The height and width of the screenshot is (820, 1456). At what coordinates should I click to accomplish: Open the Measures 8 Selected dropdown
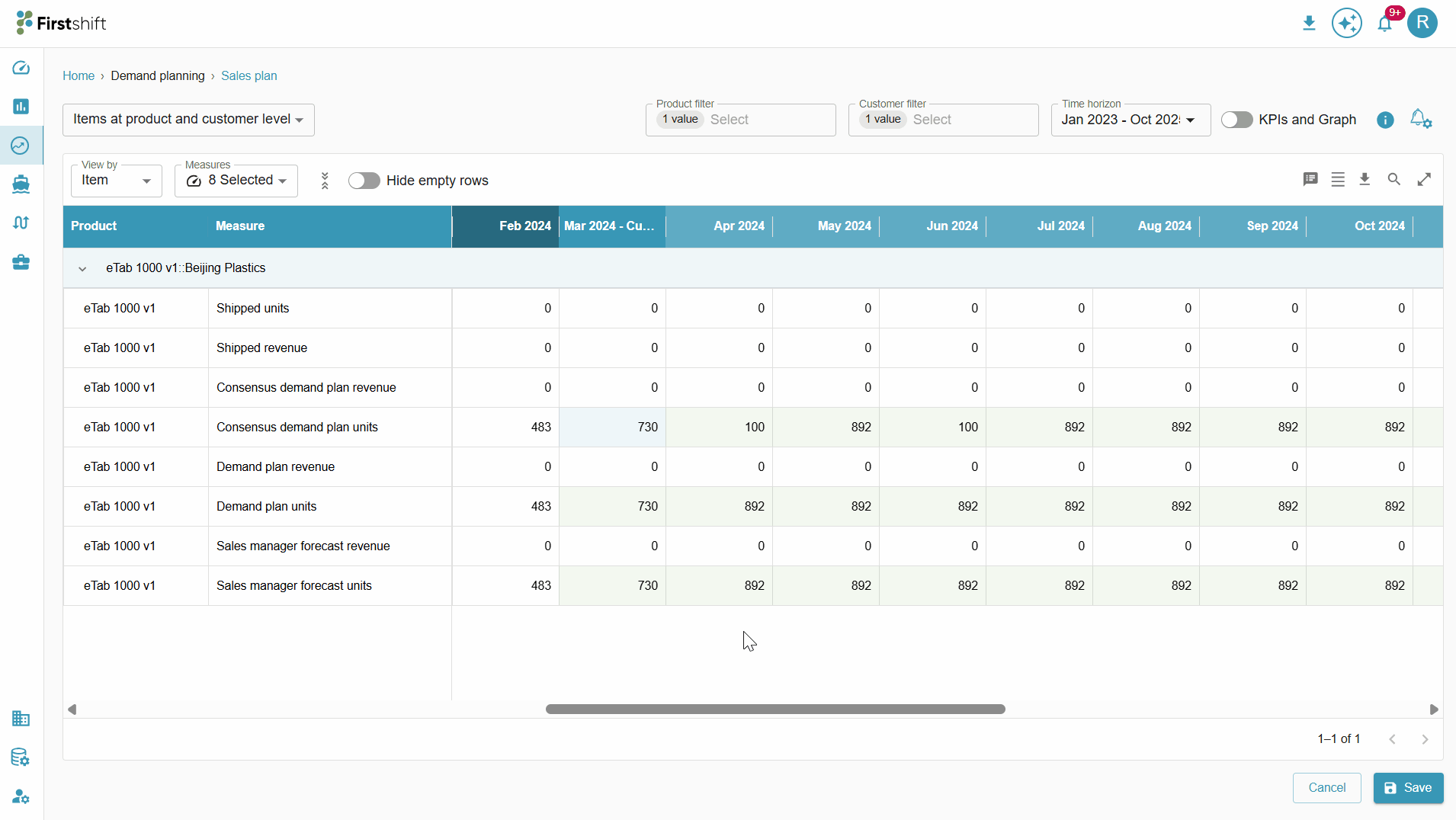pyautogui.click(x=236, y=181)
